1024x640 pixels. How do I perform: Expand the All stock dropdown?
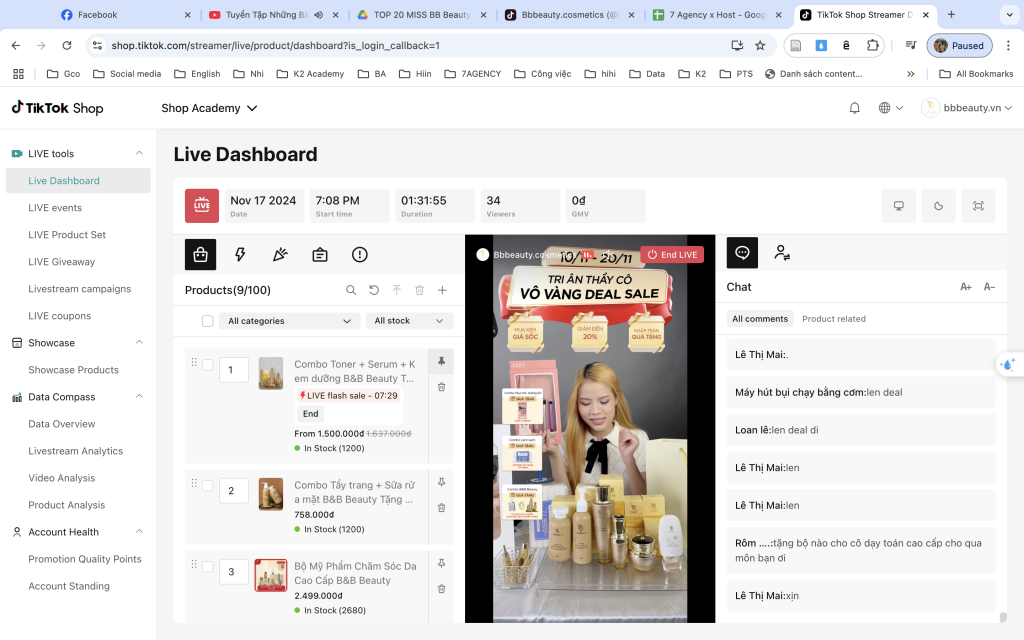(x=409, y=321)
